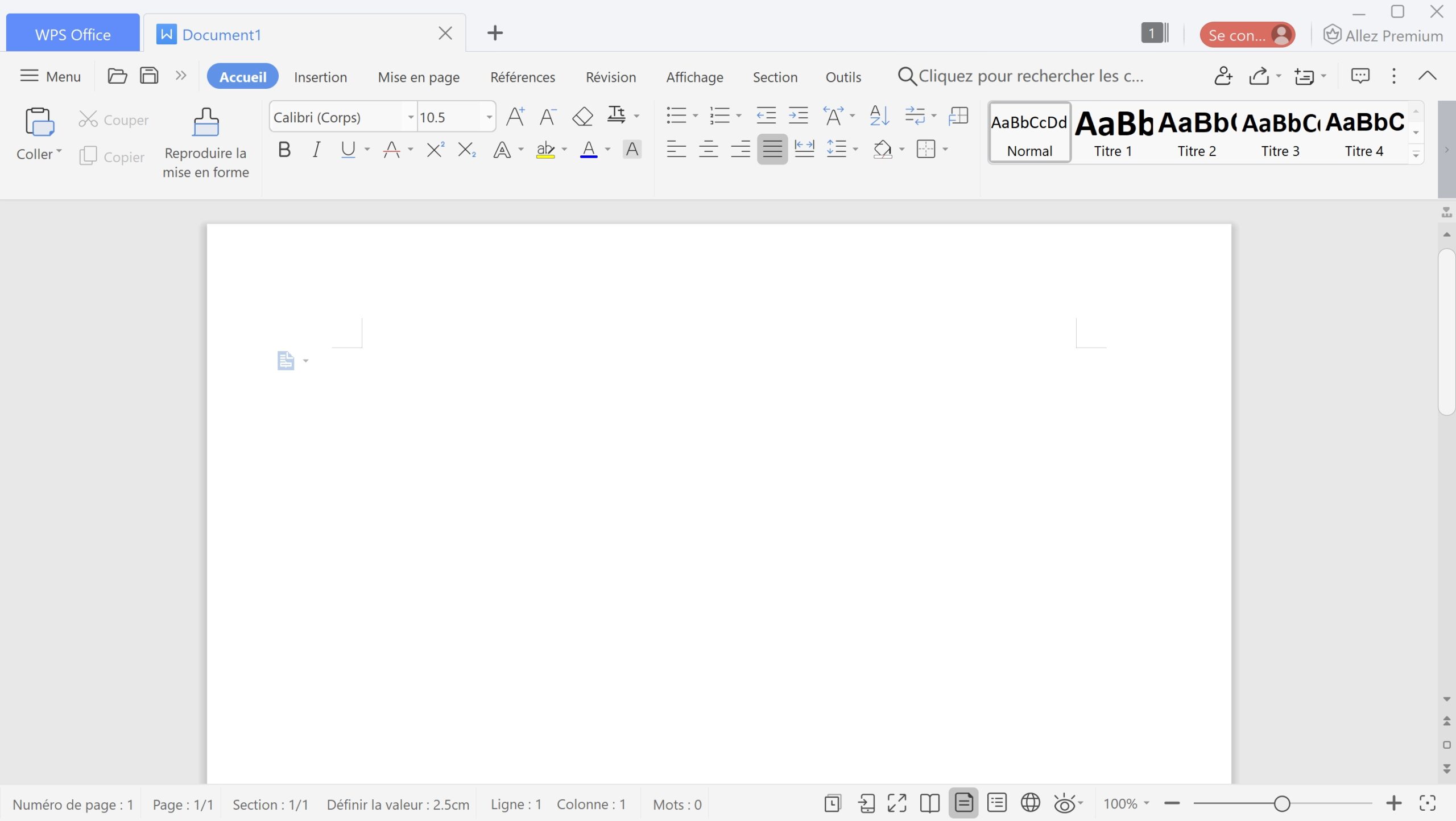Click the Open folder icon
This screenshot has height=821, width=1456.
tap(117, 76)
